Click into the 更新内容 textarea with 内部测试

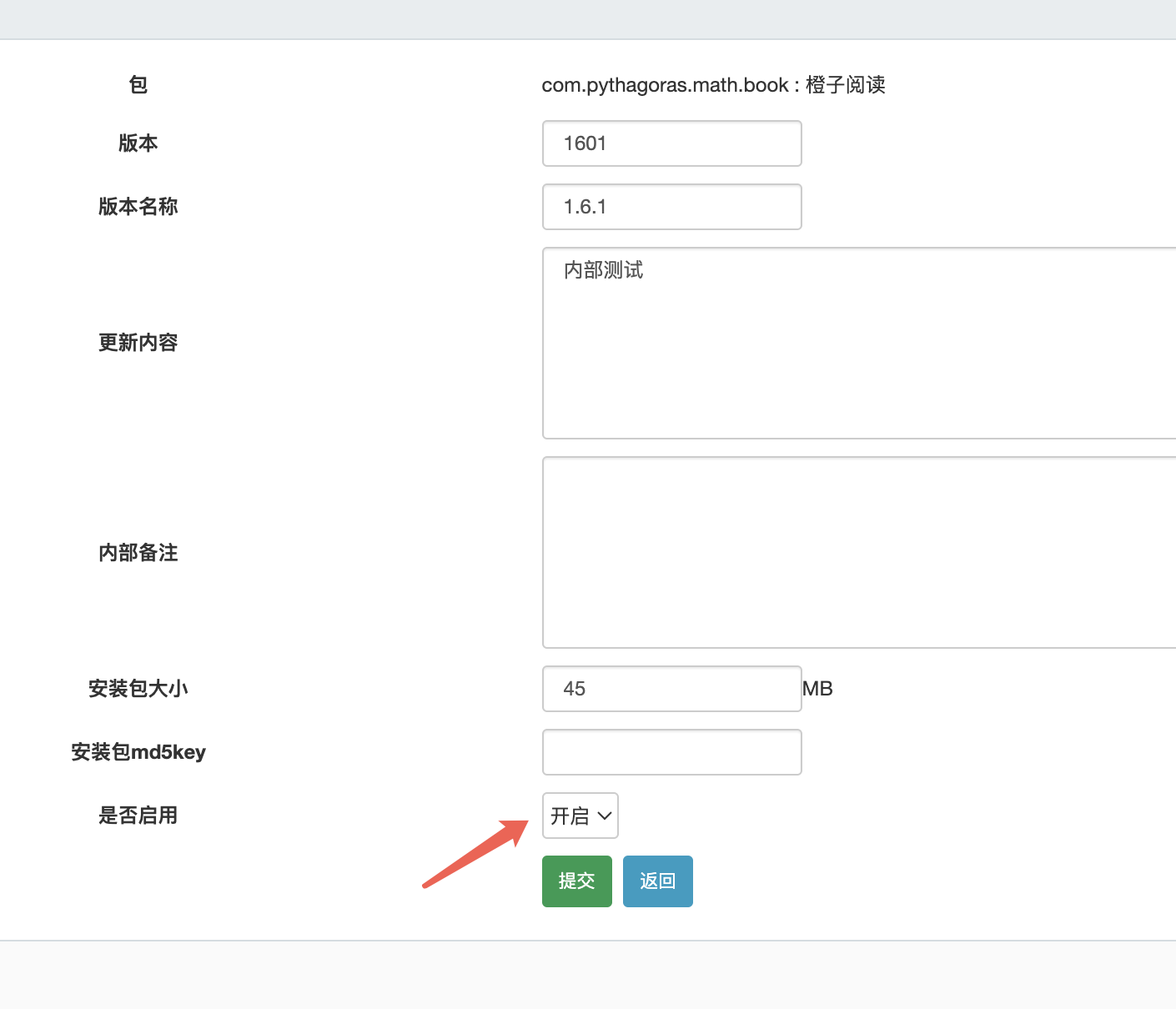[859, 343]
